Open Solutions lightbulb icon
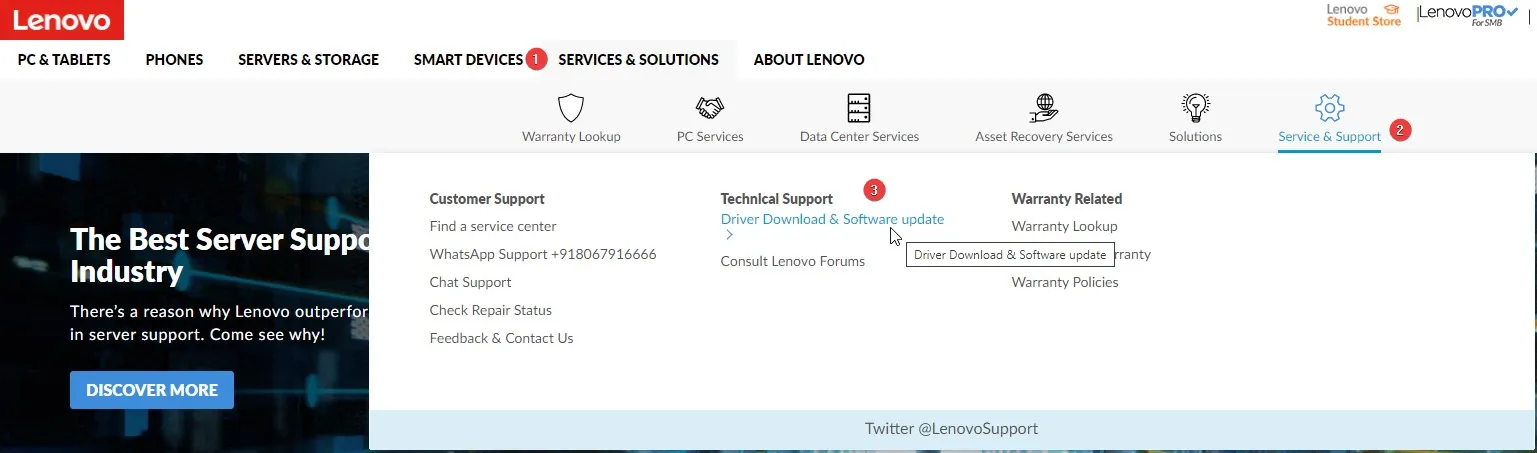The width and height of the screenshot is (1537, 453). pos(1195,107)
